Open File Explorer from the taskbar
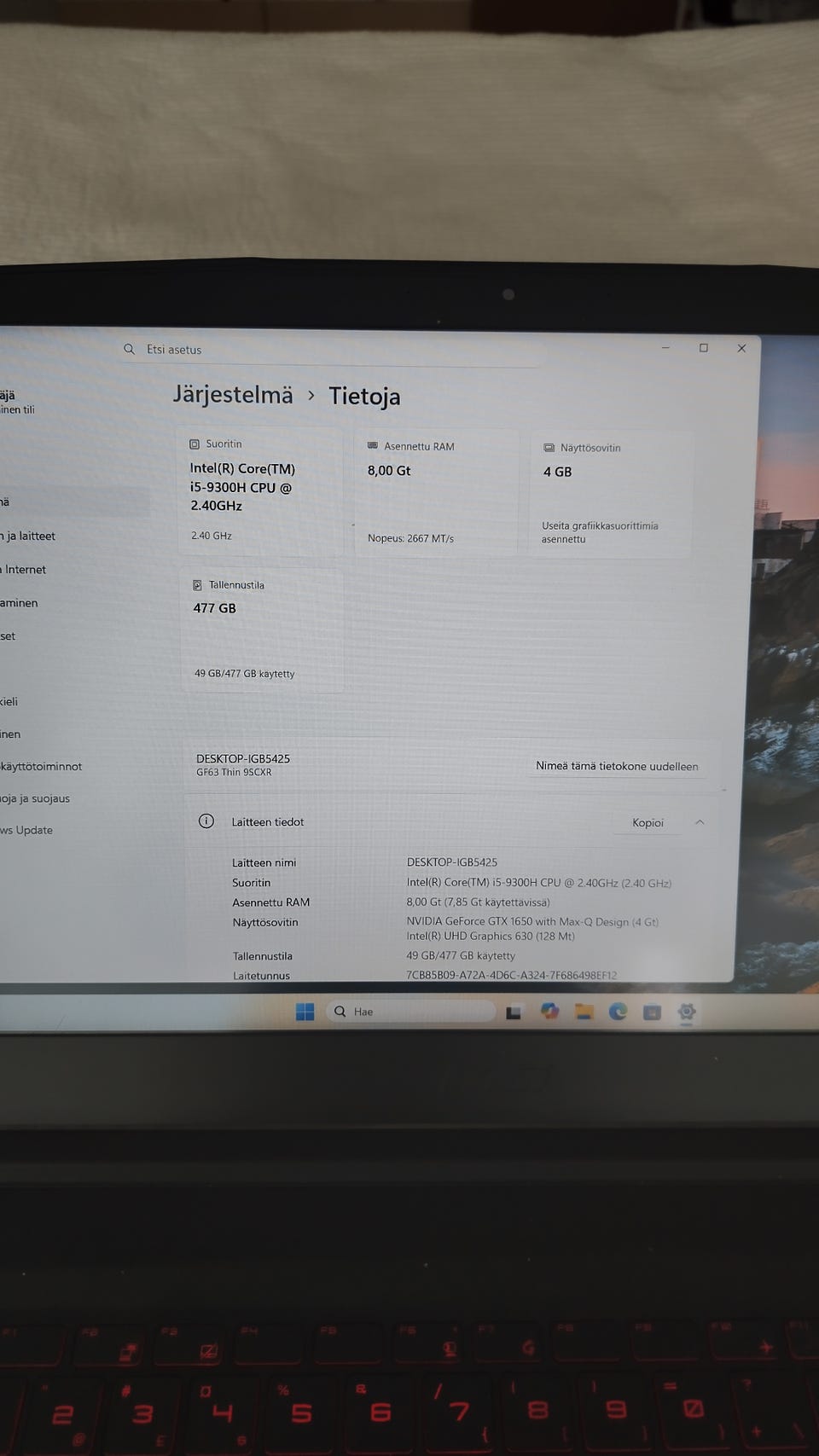 coord(584,1012)
